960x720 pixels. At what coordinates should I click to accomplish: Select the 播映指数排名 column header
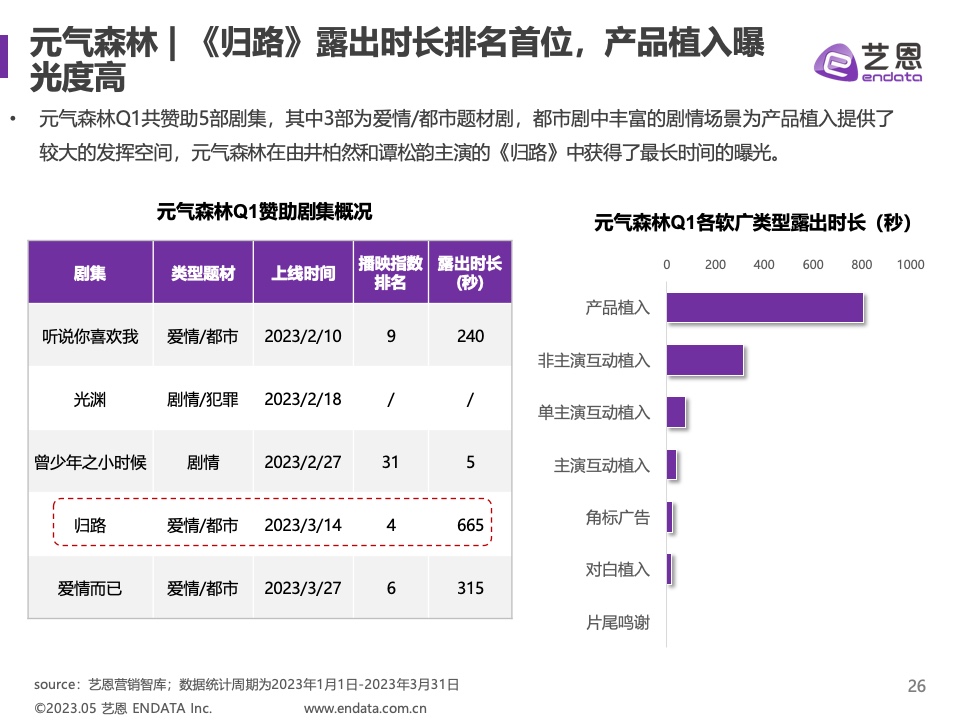click(x=391, y=272)
